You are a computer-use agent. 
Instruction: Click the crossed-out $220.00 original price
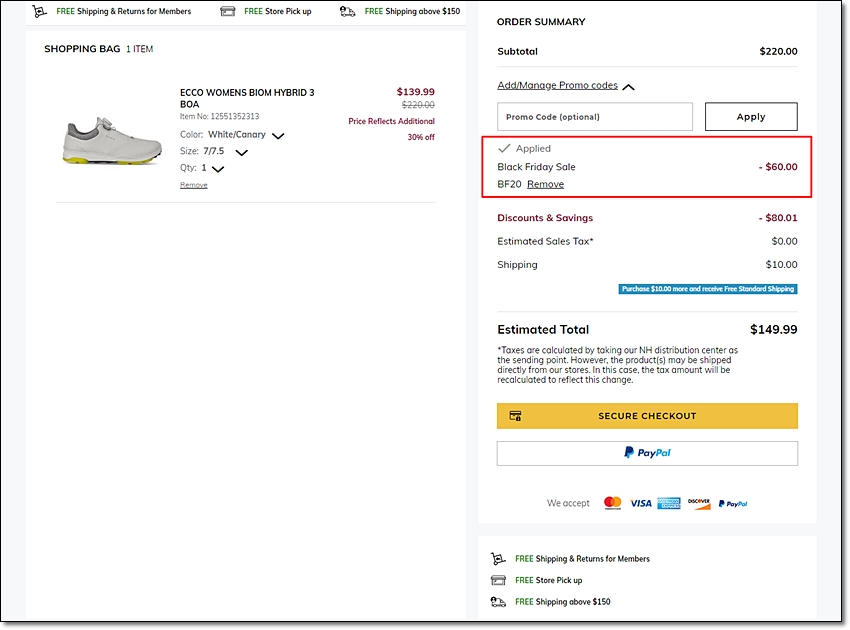coord(418,105)
